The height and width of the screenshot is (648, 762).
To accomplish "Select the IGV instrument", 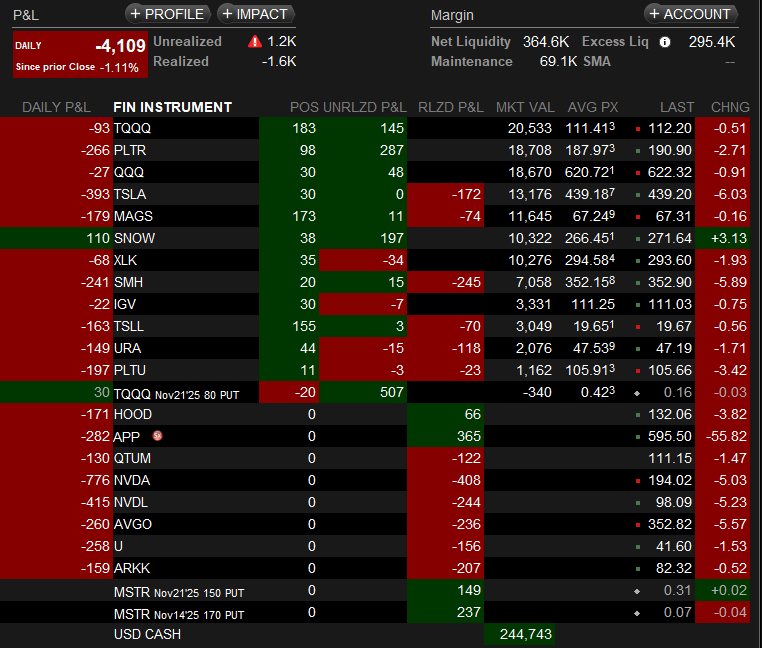I will [124, 304].
